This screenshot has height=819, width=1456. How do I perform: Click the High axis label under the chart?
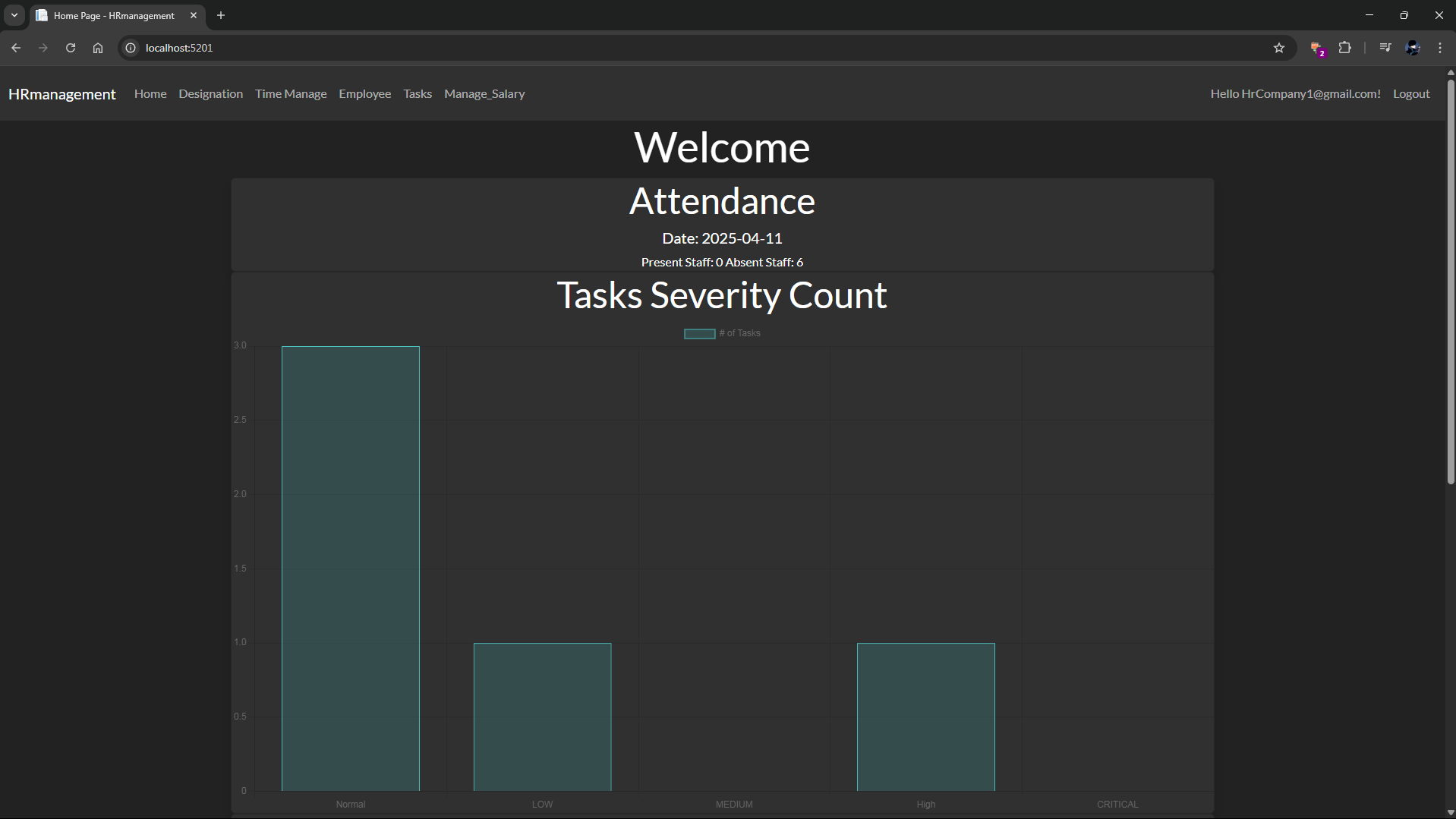[925, 805]
